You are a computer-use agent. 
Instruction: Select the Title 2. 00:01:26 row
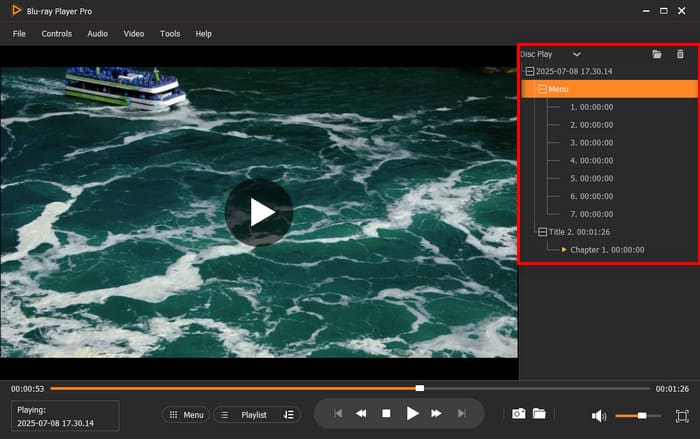(x=579, y=232)
